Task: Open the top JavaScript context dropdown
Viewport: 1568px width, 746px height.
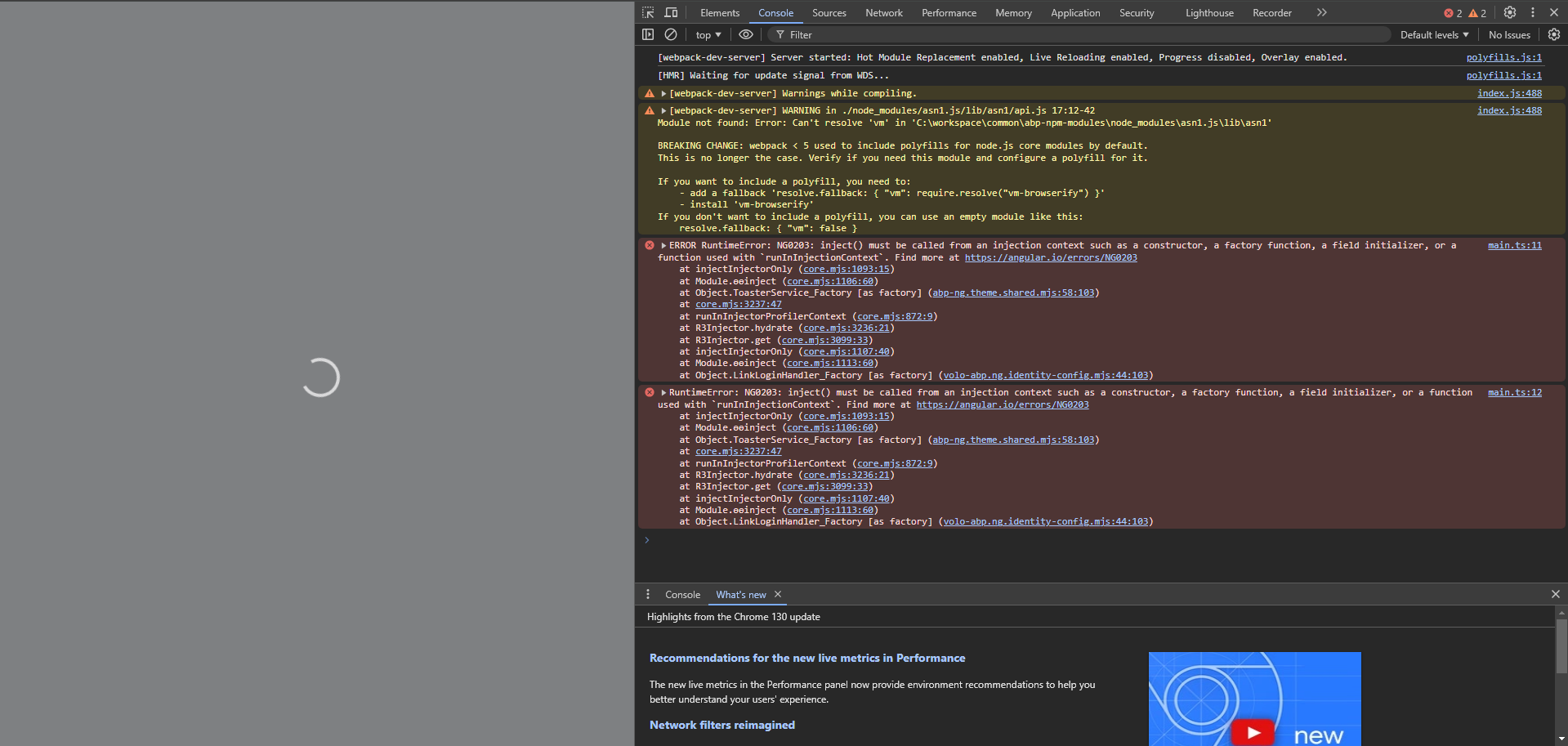Action: [x=708, y=35]
